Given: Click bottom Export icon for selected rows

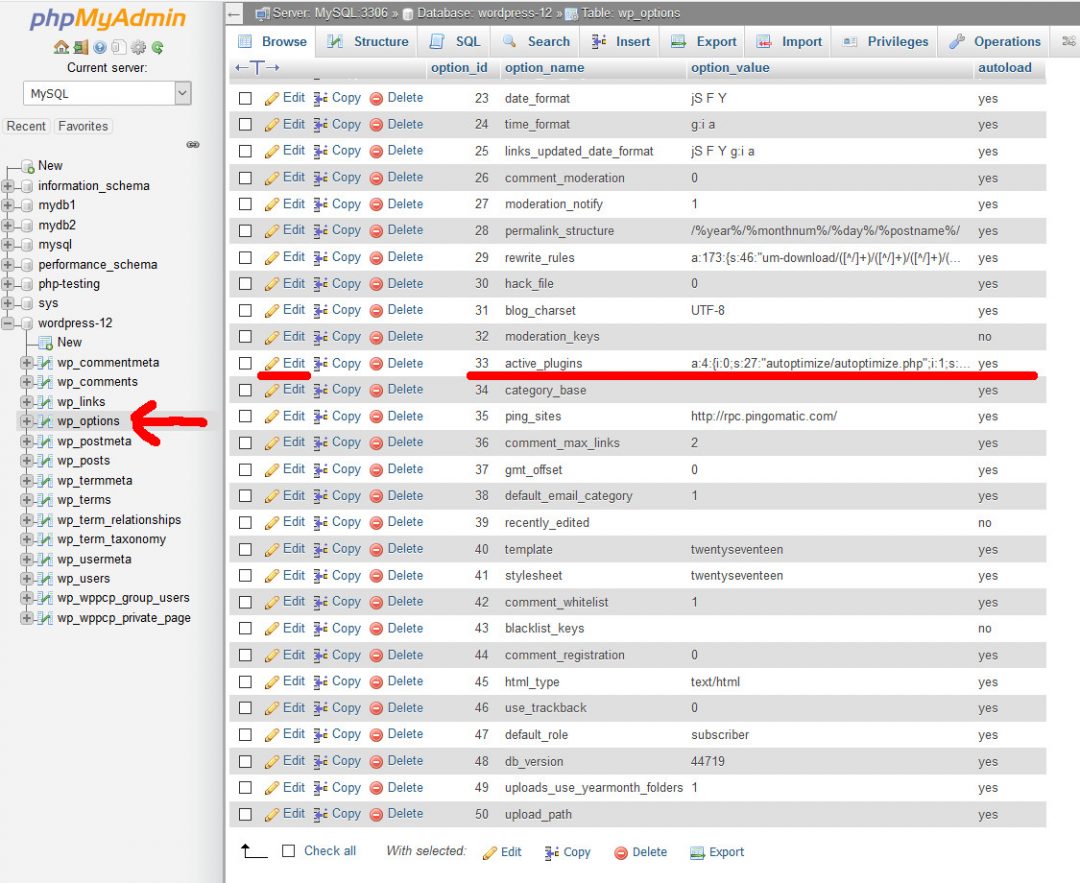Looking at the screenshot, I should [x=698, y=853].
